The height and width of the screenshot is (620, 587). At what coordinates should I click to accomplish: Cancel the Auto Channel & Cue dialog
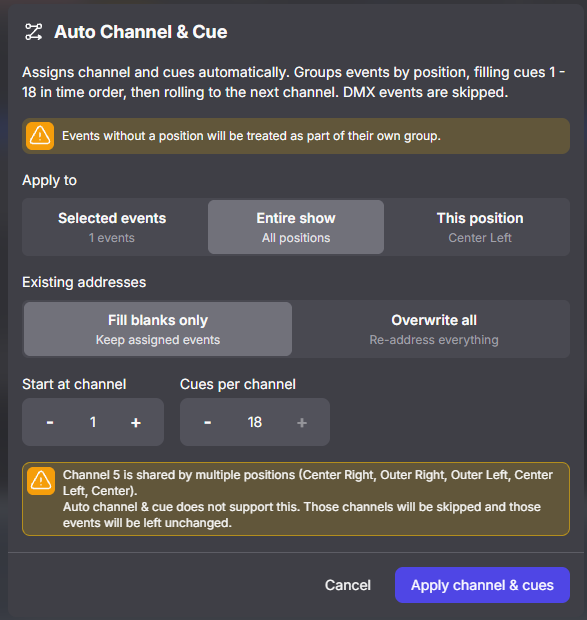point(348,585)
